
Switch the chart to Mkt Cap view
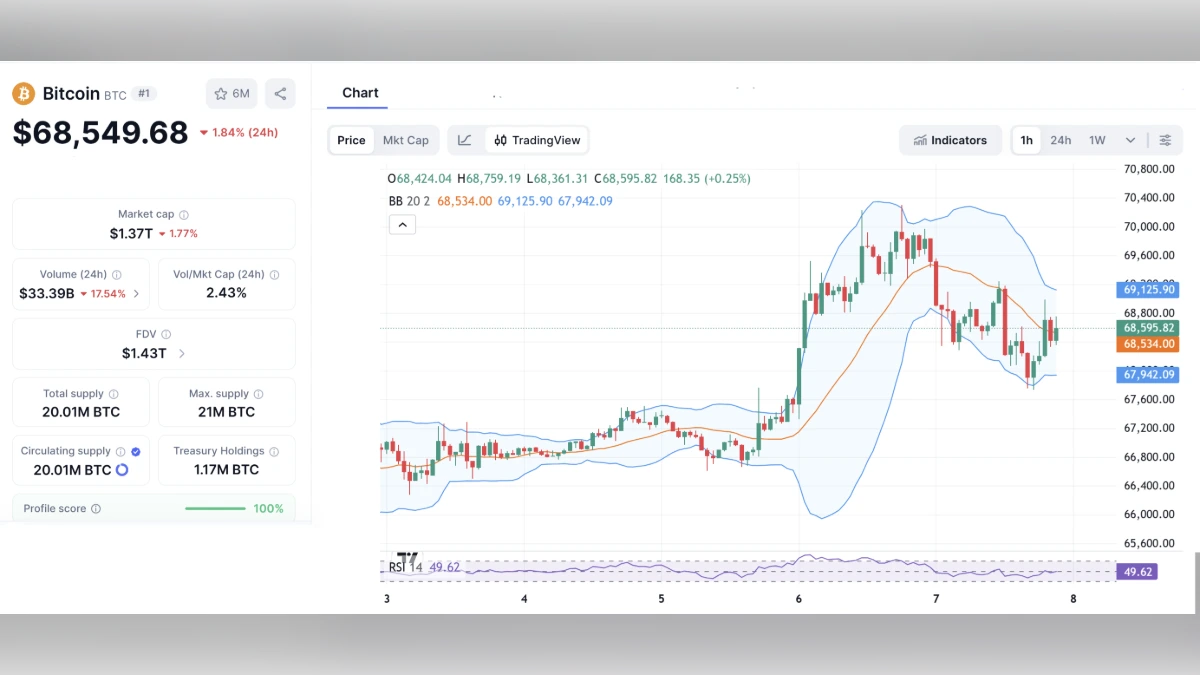point(406,140)
